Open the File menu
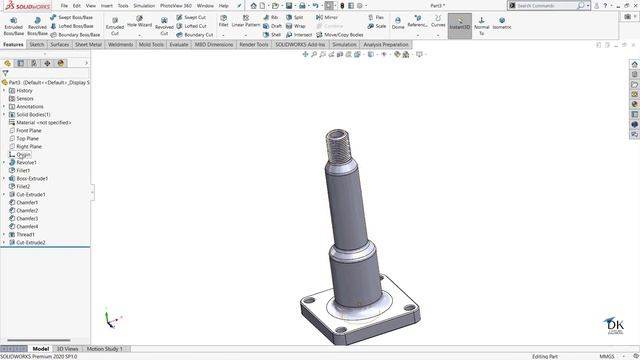The width and height of the screenshot is (640, 360). click(64, 6)
